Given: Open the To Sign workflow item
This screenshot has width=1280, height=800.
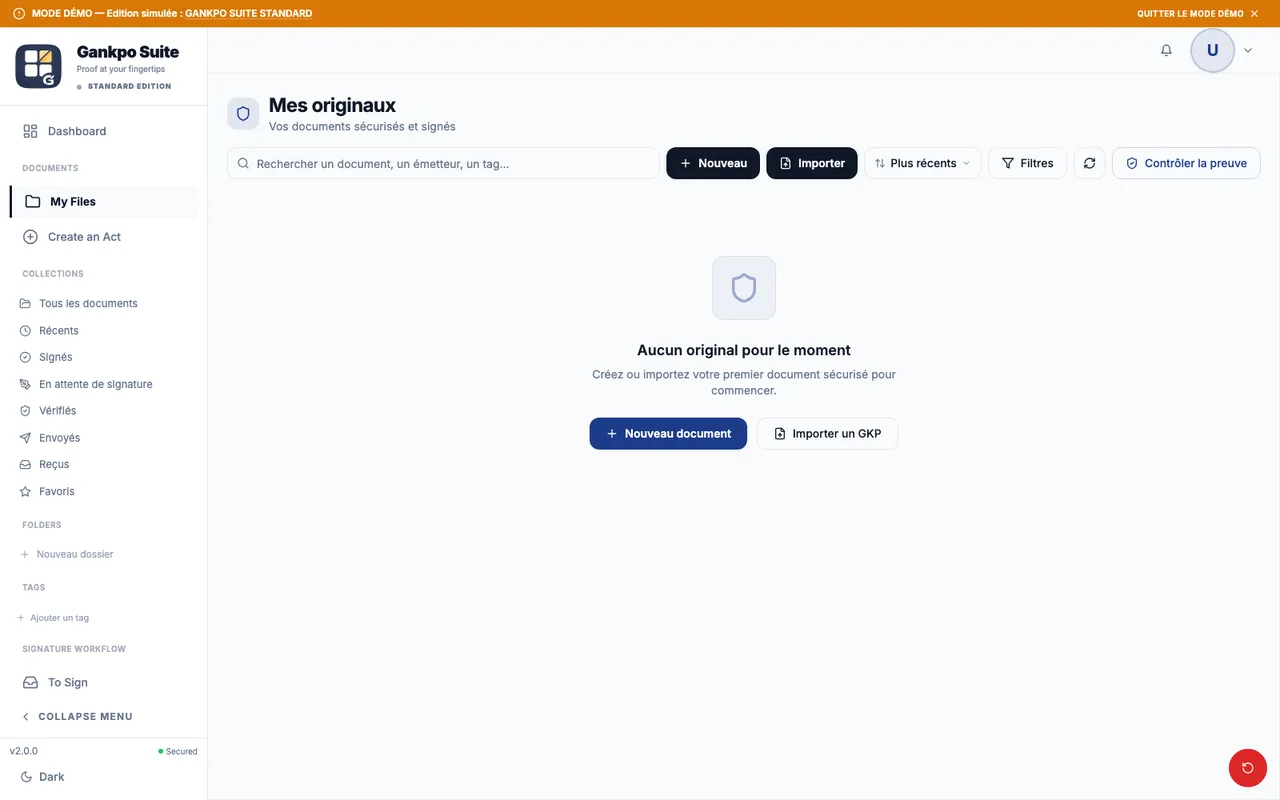Looking at the screenshot, I should [103, 682].
